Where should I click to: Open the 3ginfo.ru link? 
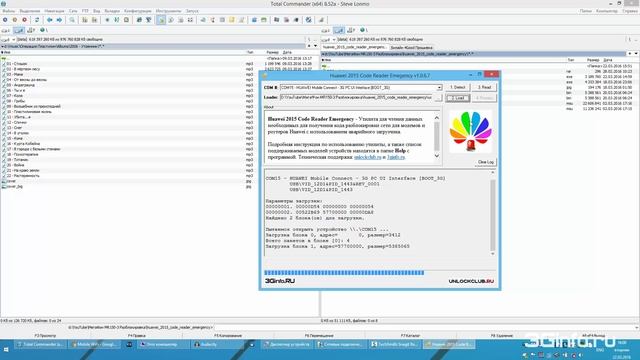(396, 157)
